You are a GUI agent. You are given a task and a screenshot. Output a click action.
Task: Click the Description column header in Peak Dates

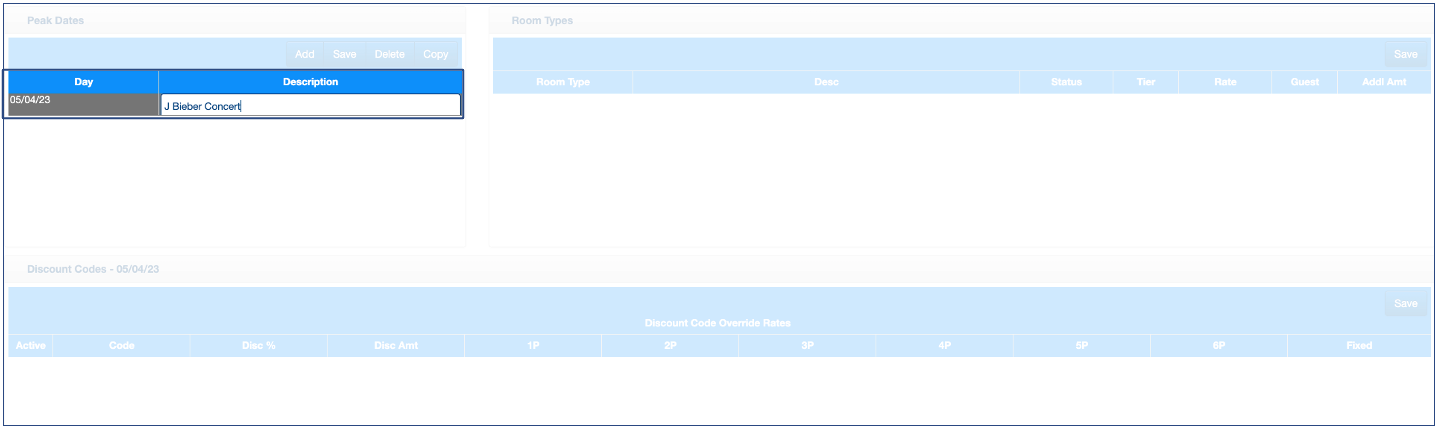pyautogui.click(x=310, y=82)
